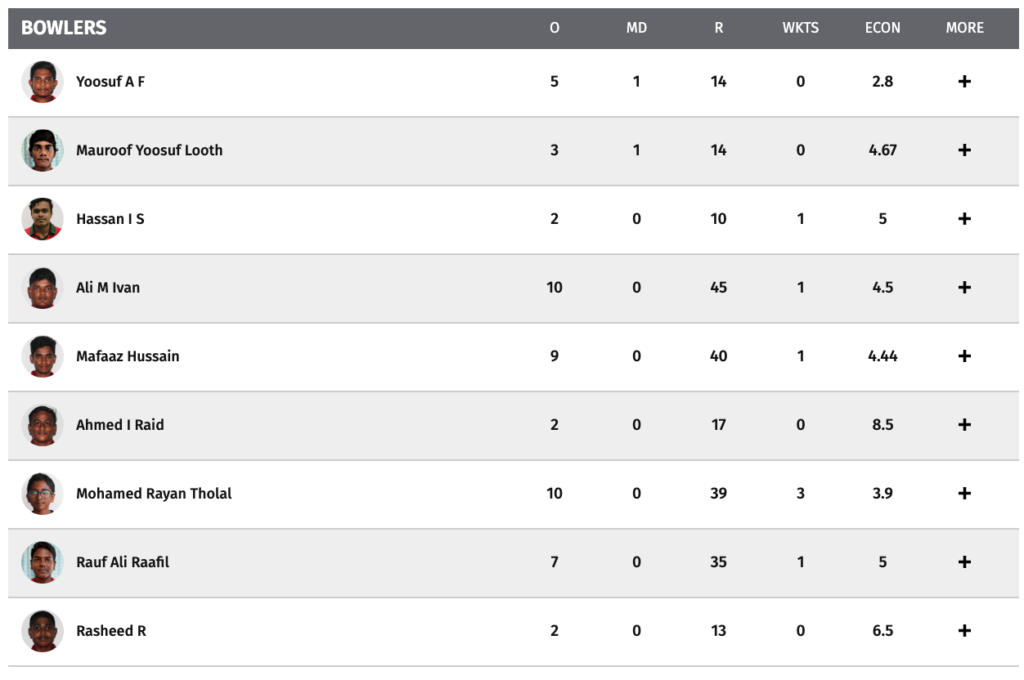Screen dimensions: 1024x680
Task: Click the BOWLERS table heading
Action: coord(63,27)
